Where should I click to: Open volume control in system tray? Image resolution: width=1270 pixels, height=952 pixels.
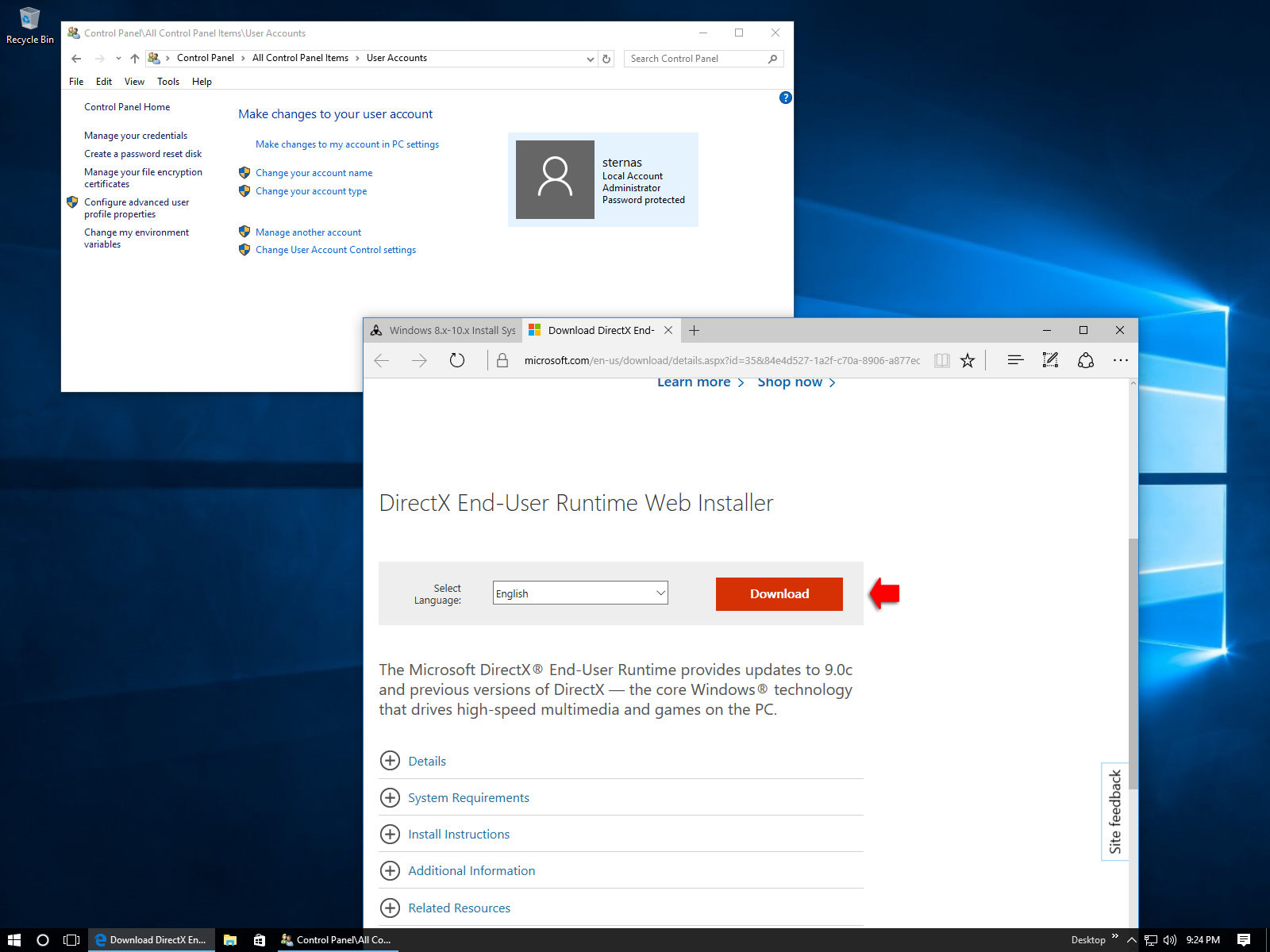[x=1169, y=940]
